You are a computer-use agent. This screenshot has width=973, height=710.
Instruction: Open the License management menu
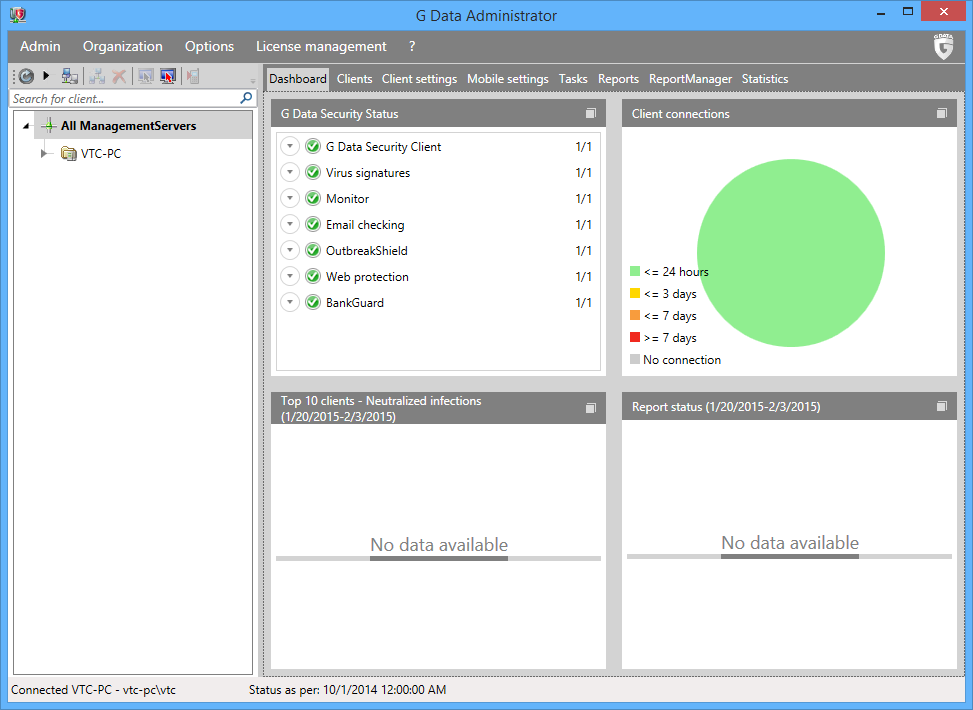(x=321, y=46)
